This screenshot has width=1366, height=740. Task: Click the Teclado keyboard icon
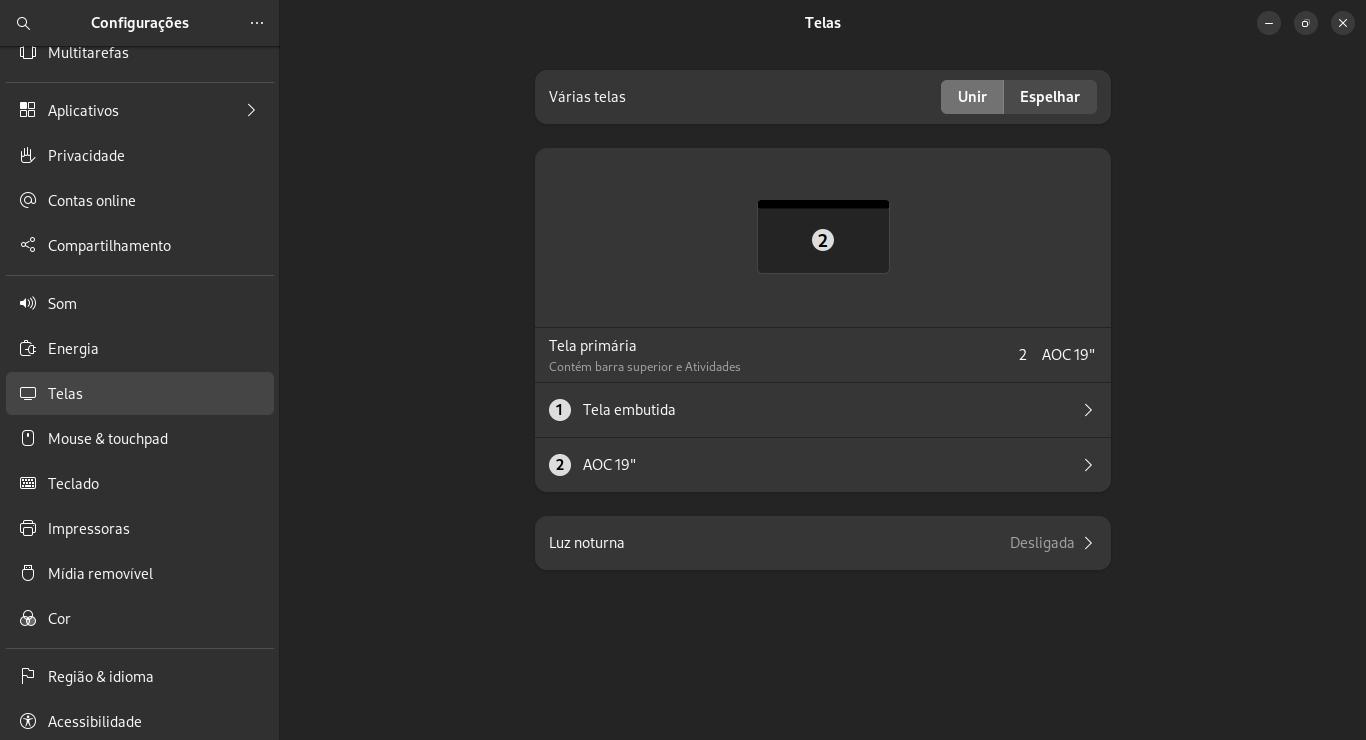(28, 484)
